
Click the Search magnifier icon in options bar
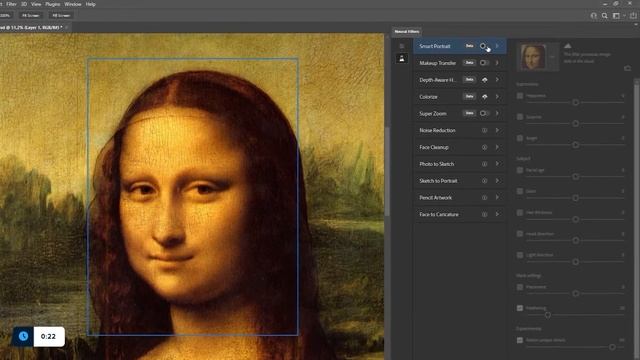tap(605, 16)
